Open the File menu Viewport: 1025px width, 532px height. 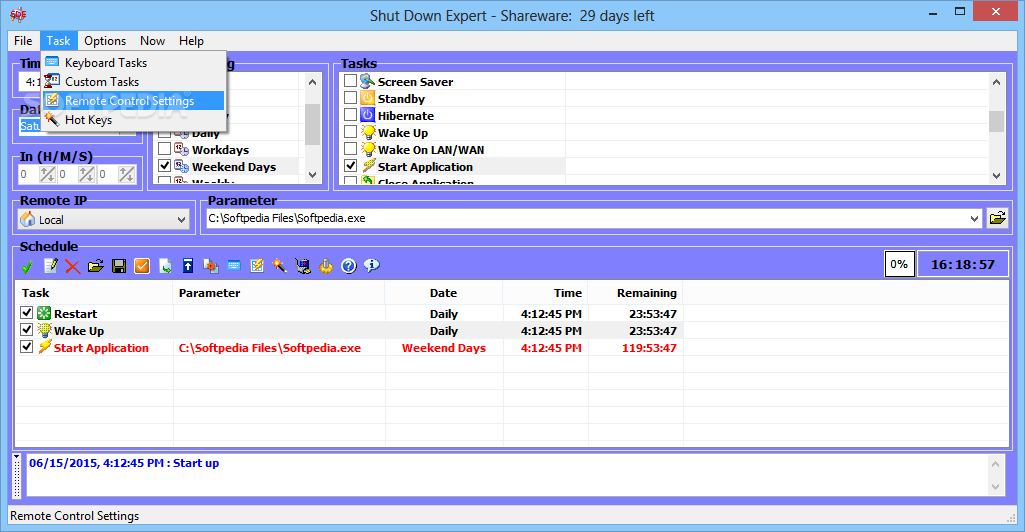click(x=24, y=41)
